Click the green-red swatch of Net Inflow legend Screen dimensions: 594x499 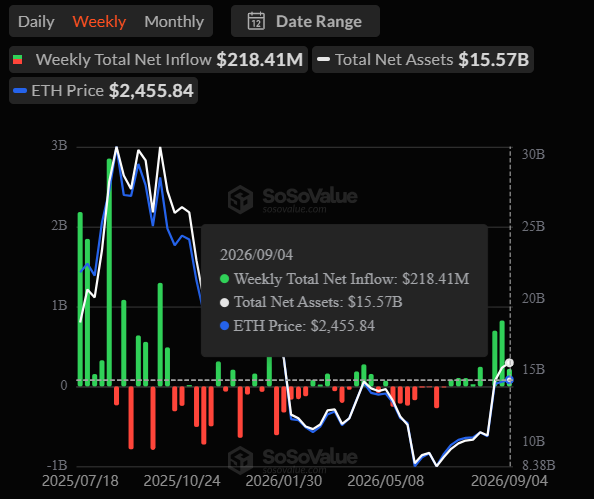pos(17,59)
